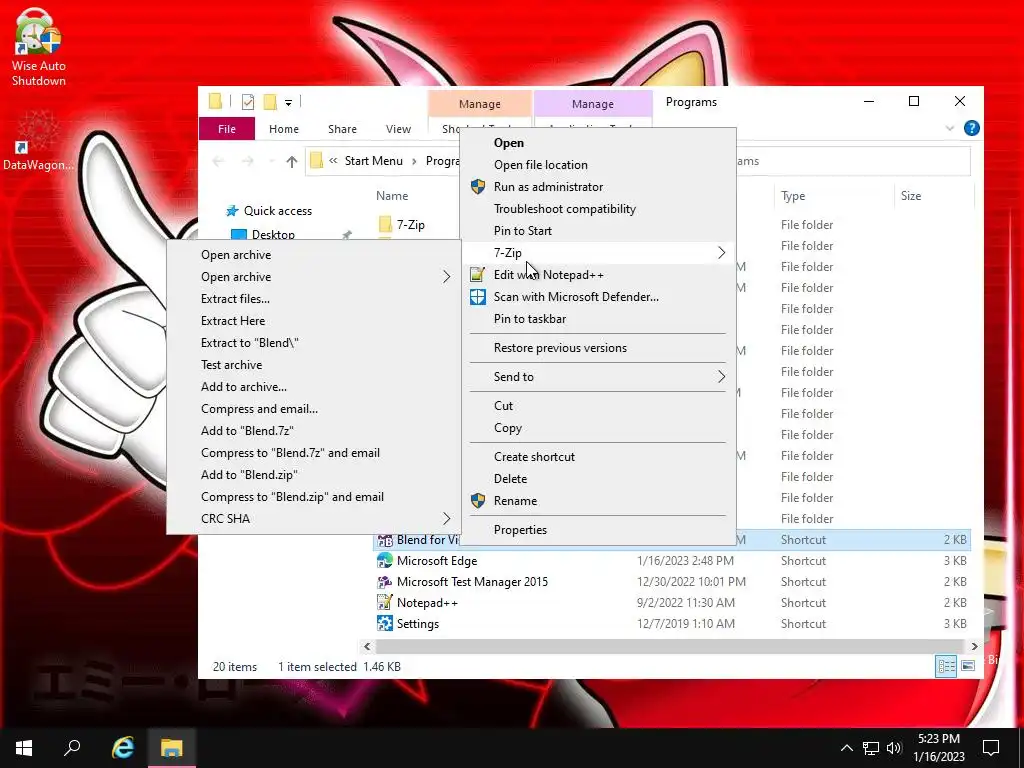The image size is (1024, 768).
Task: Choose Extract Here
Action: (313, 321)
